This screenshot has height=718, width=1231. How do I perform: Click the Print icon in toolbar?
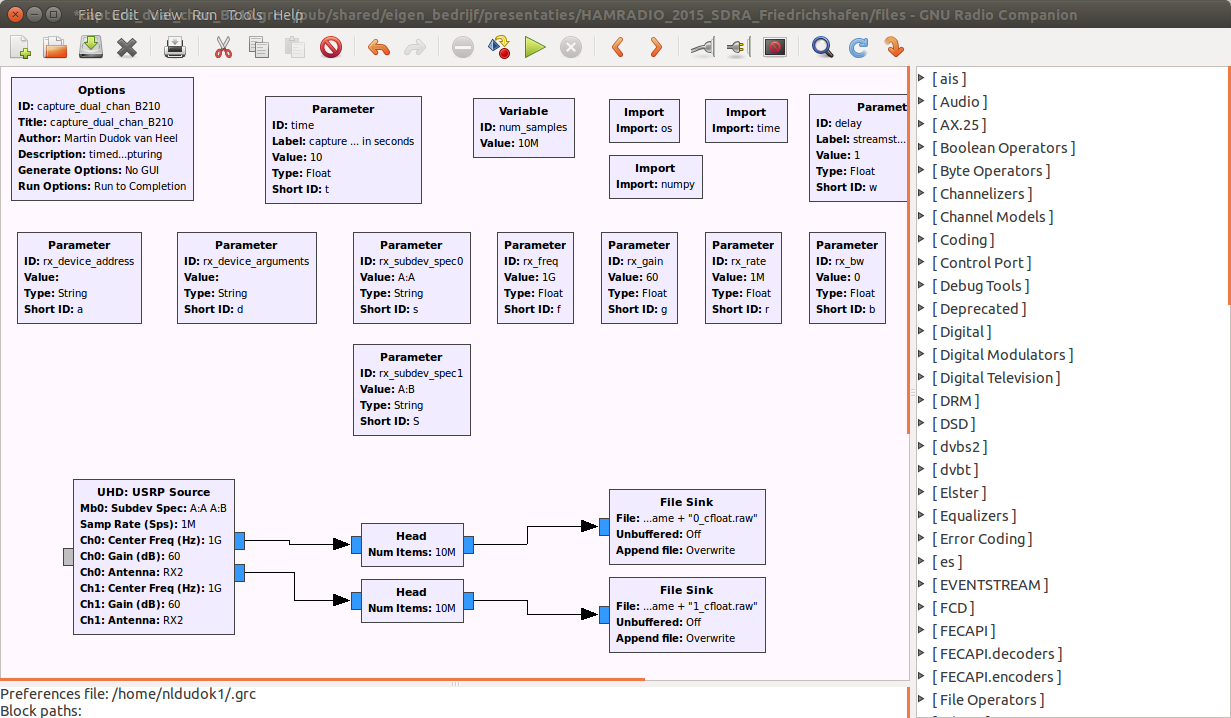(x=175, y=47)
